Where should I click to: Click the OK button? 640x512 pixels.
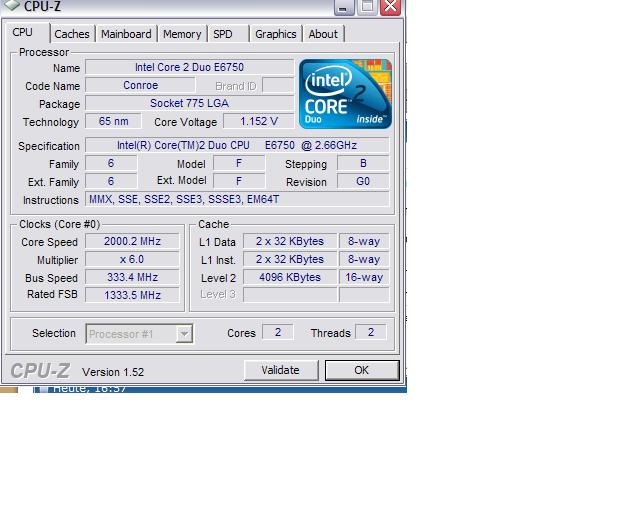pos(362,370)
